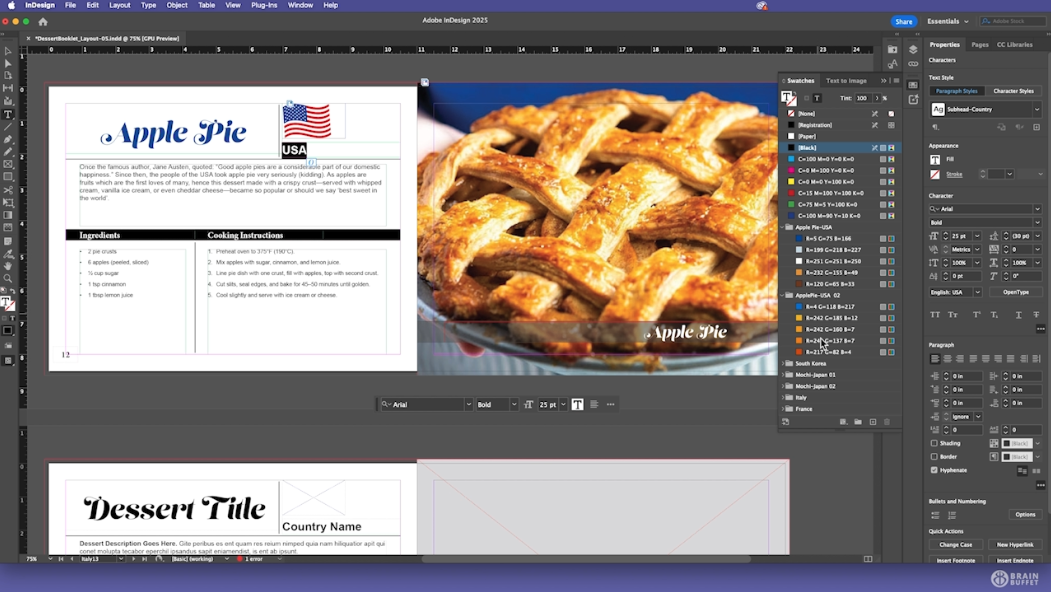
Task: Click the Home icon in title bar
Action: tap(43, 21)
